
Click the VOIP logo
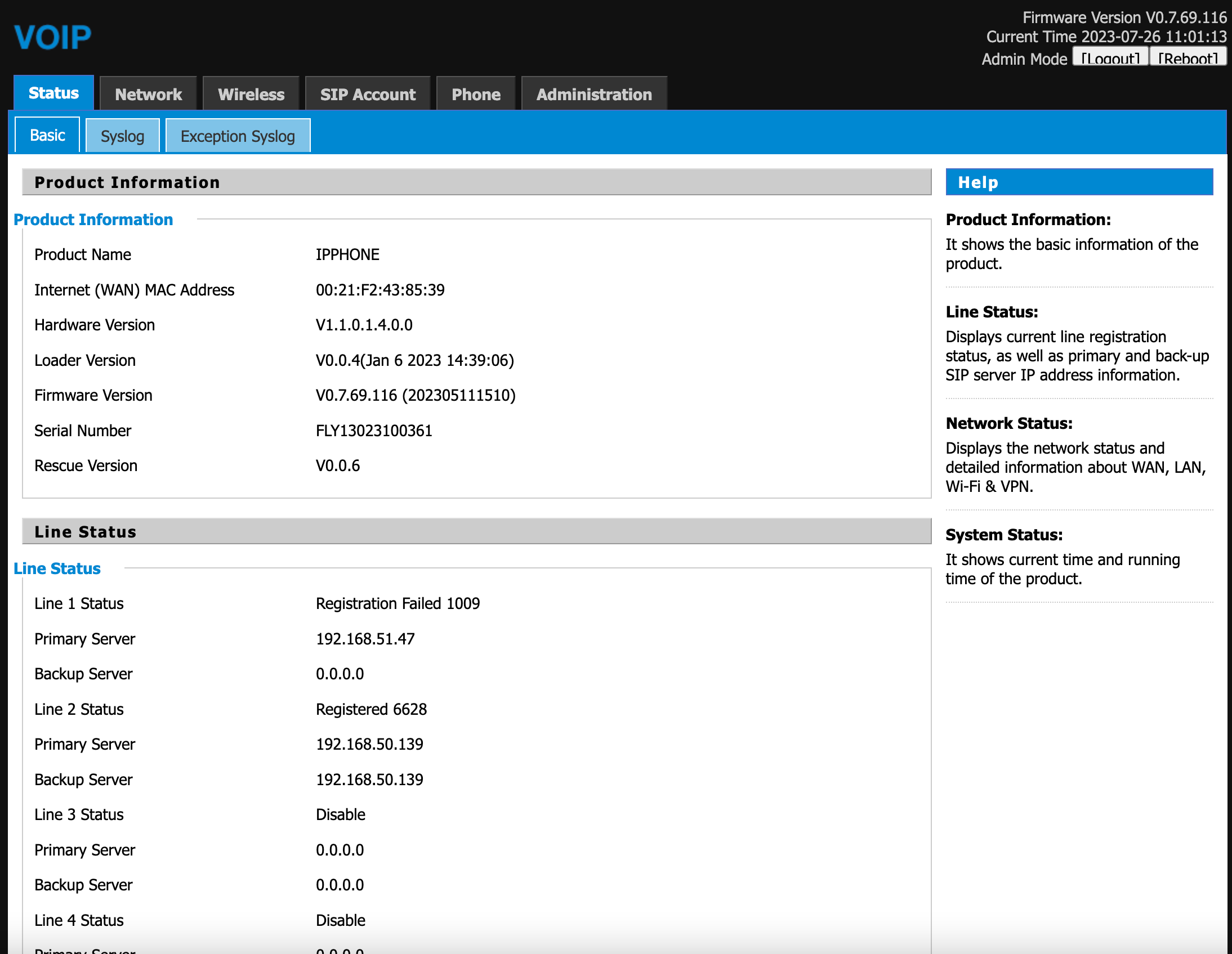coord(52,37)
